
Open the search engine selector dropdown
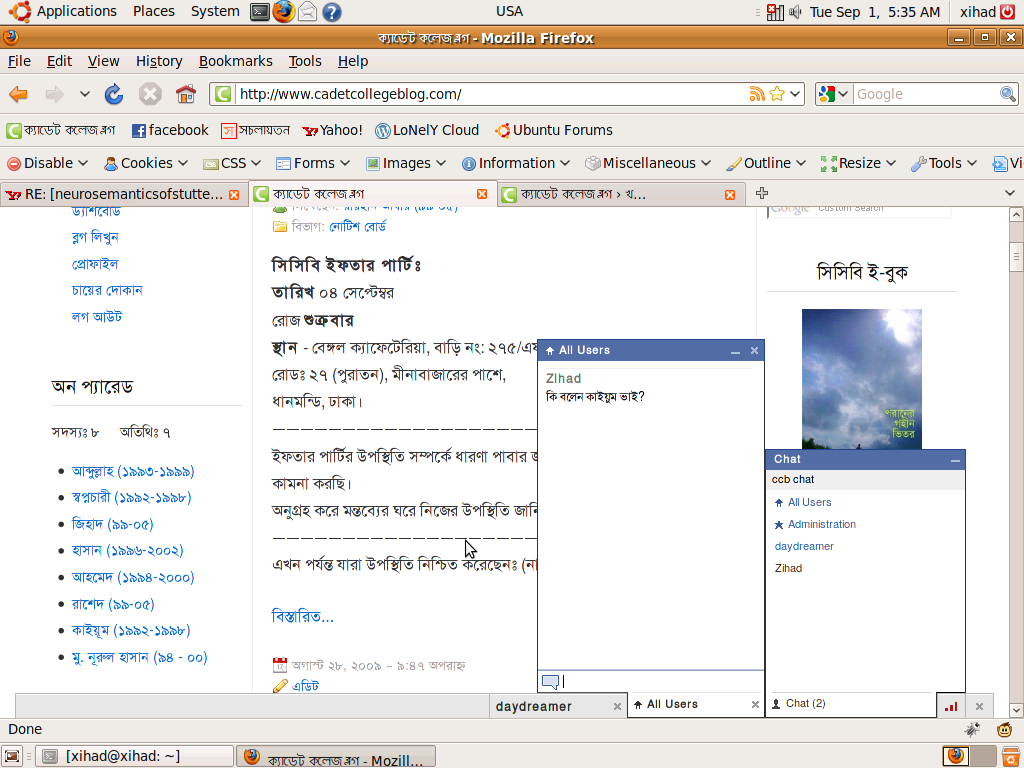click(834, 94)
